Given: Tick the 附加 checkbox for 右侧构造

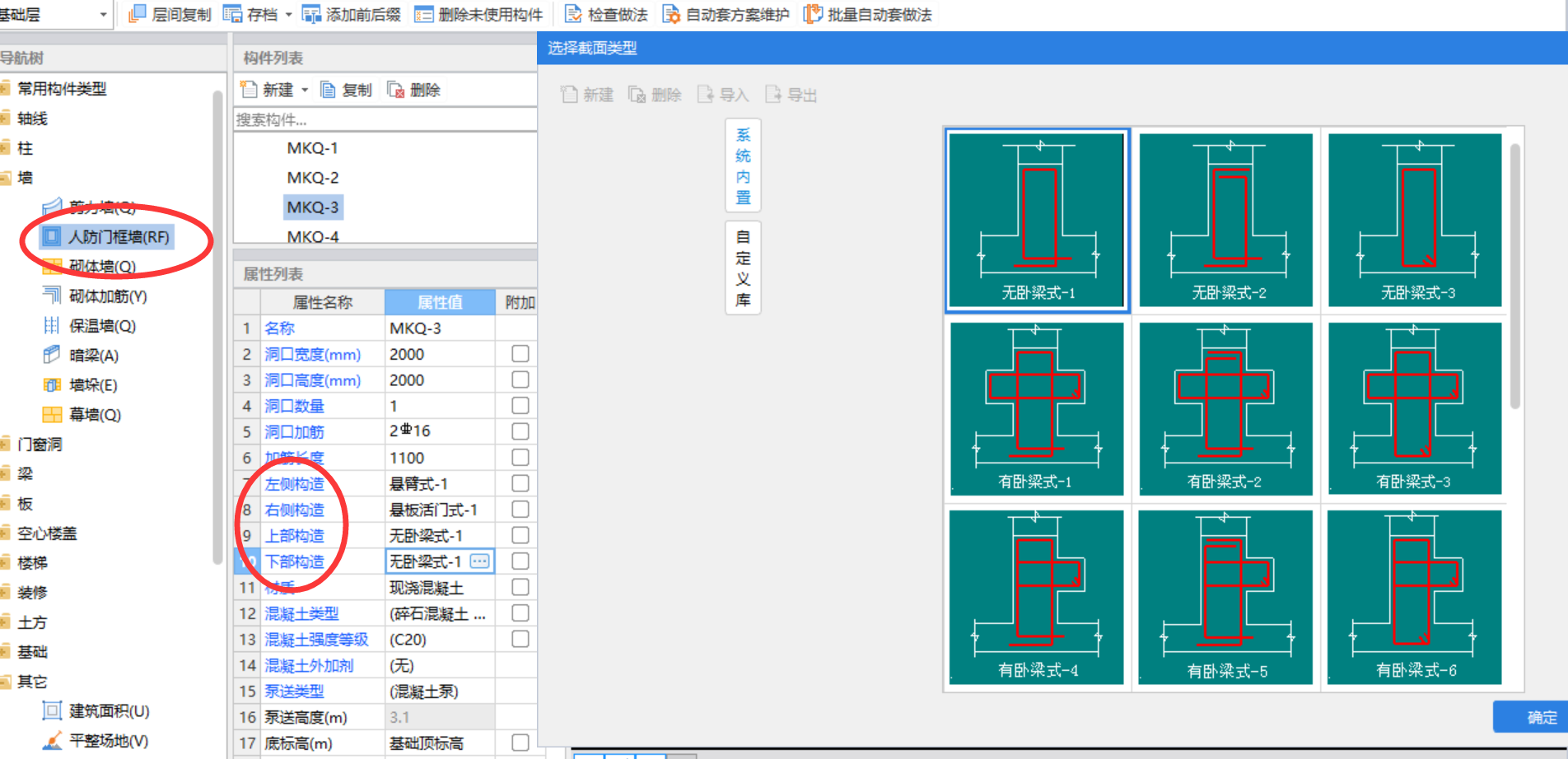Looking at the screenshot, I should 520,509.
